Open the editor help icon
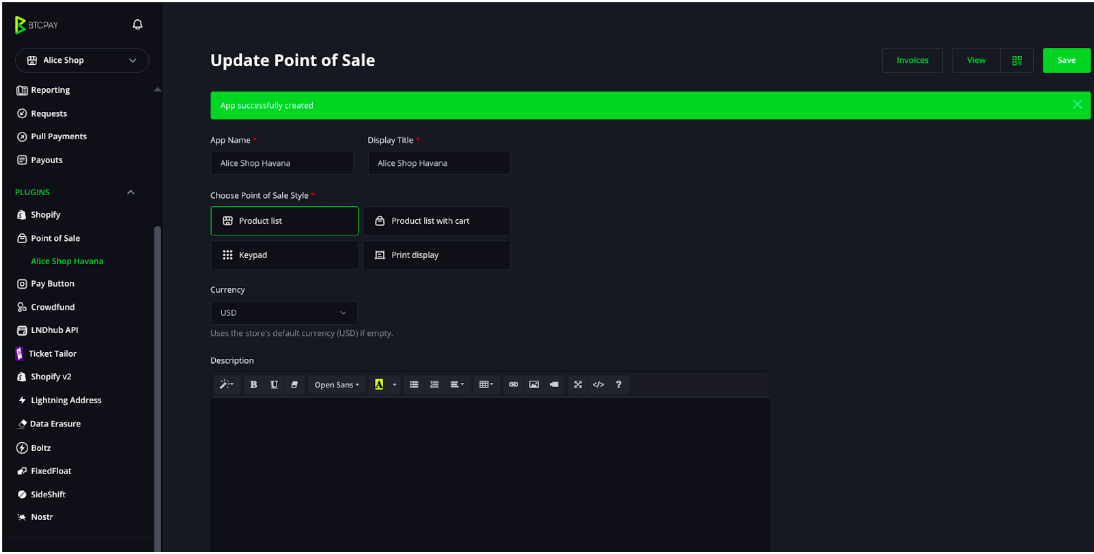1094x554 pixels. coord(618,384)
